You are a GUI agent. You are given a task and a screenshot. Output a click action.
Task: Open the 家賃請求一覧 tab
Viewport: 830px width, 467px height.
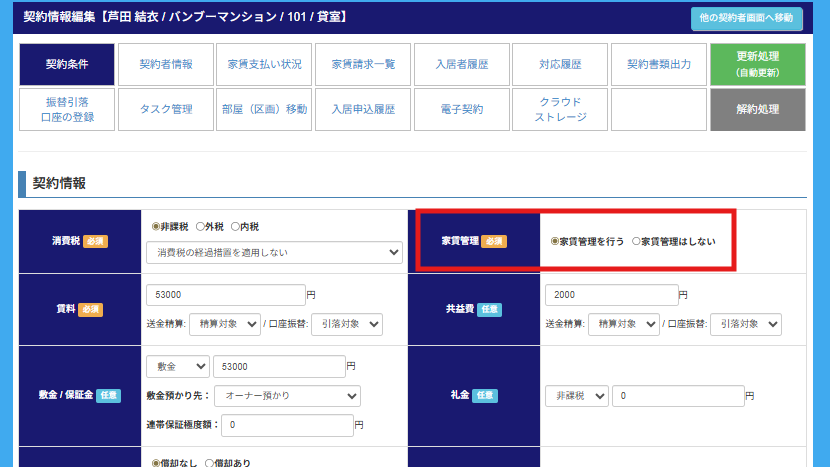coord(363,64)
